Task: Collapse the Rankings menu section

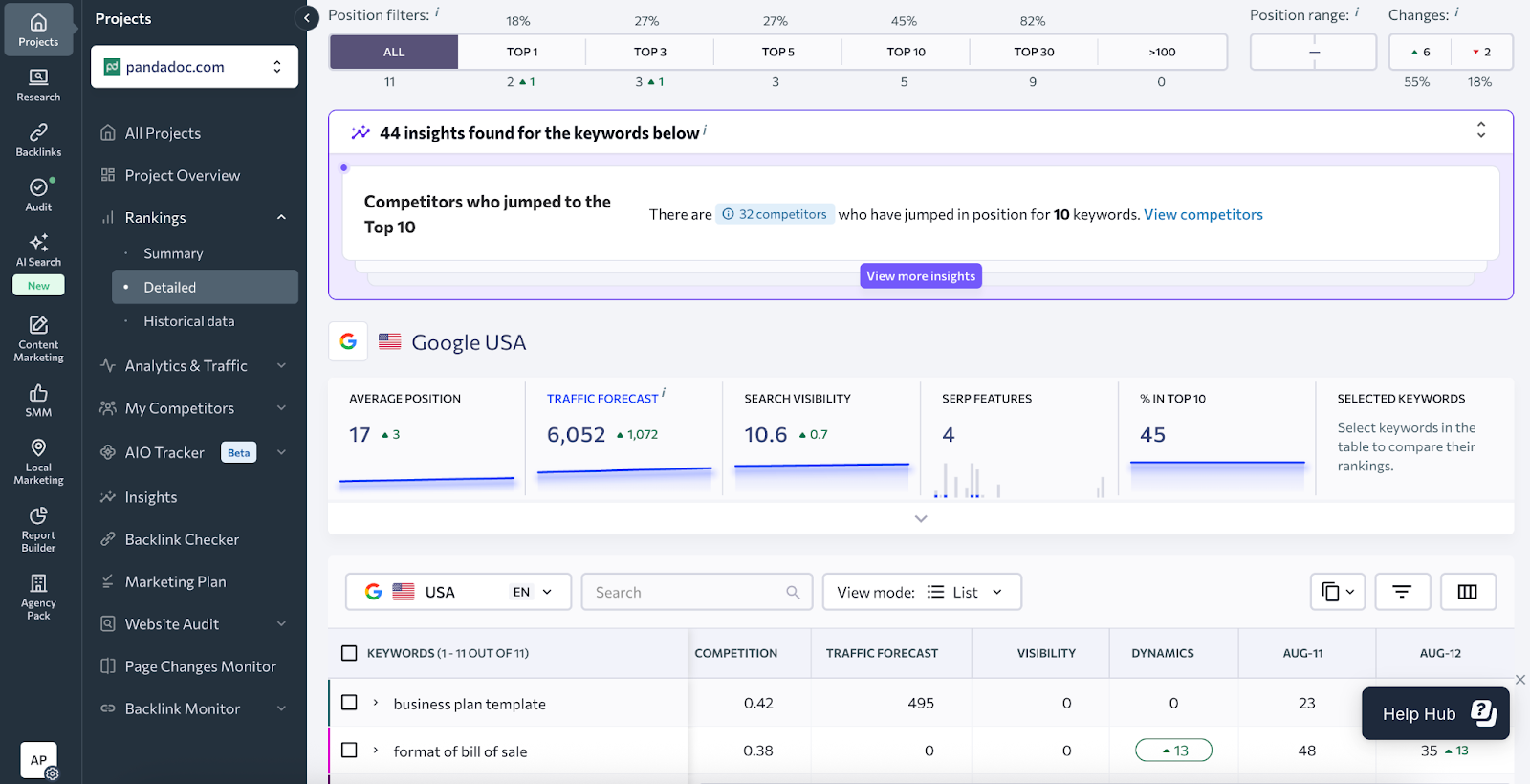Action: (281, 217)
